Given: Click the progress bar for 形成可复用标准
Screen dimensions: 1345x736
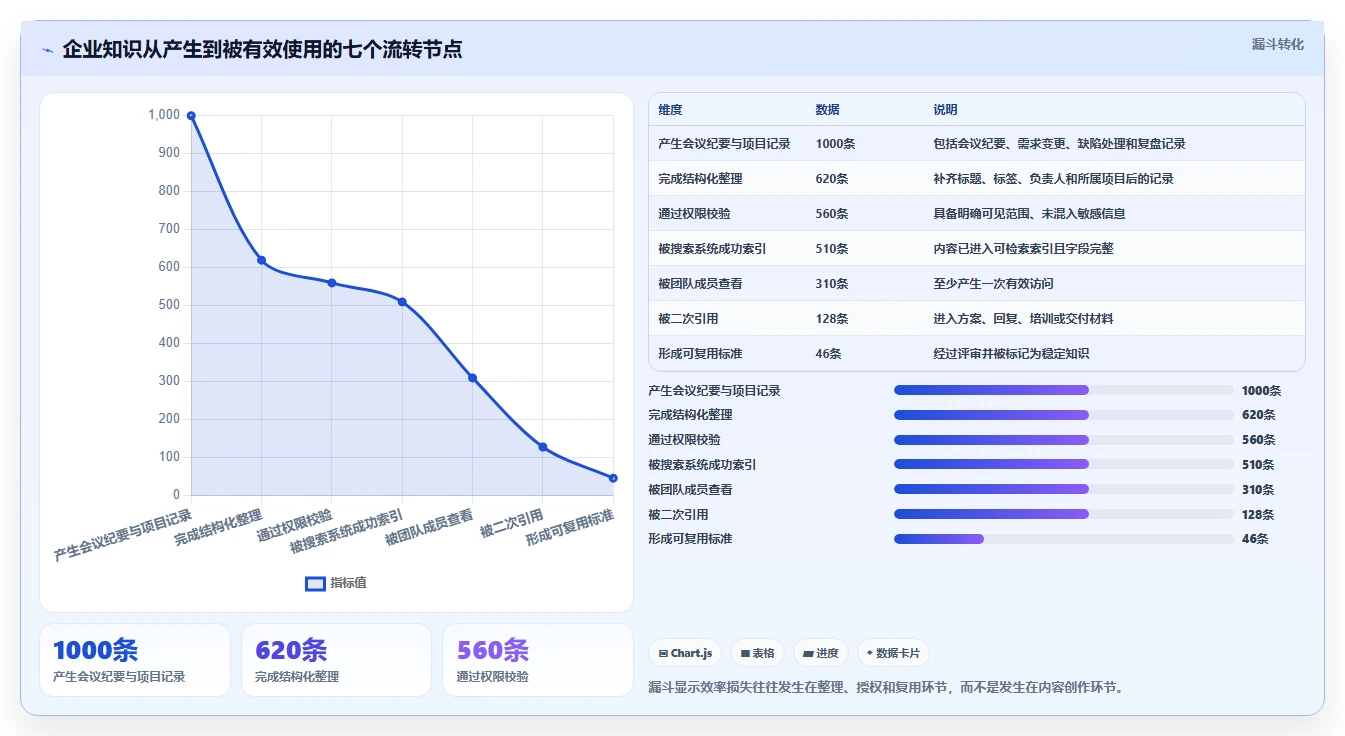Looking at the screenshot, I should click(x=1063, y=539).
